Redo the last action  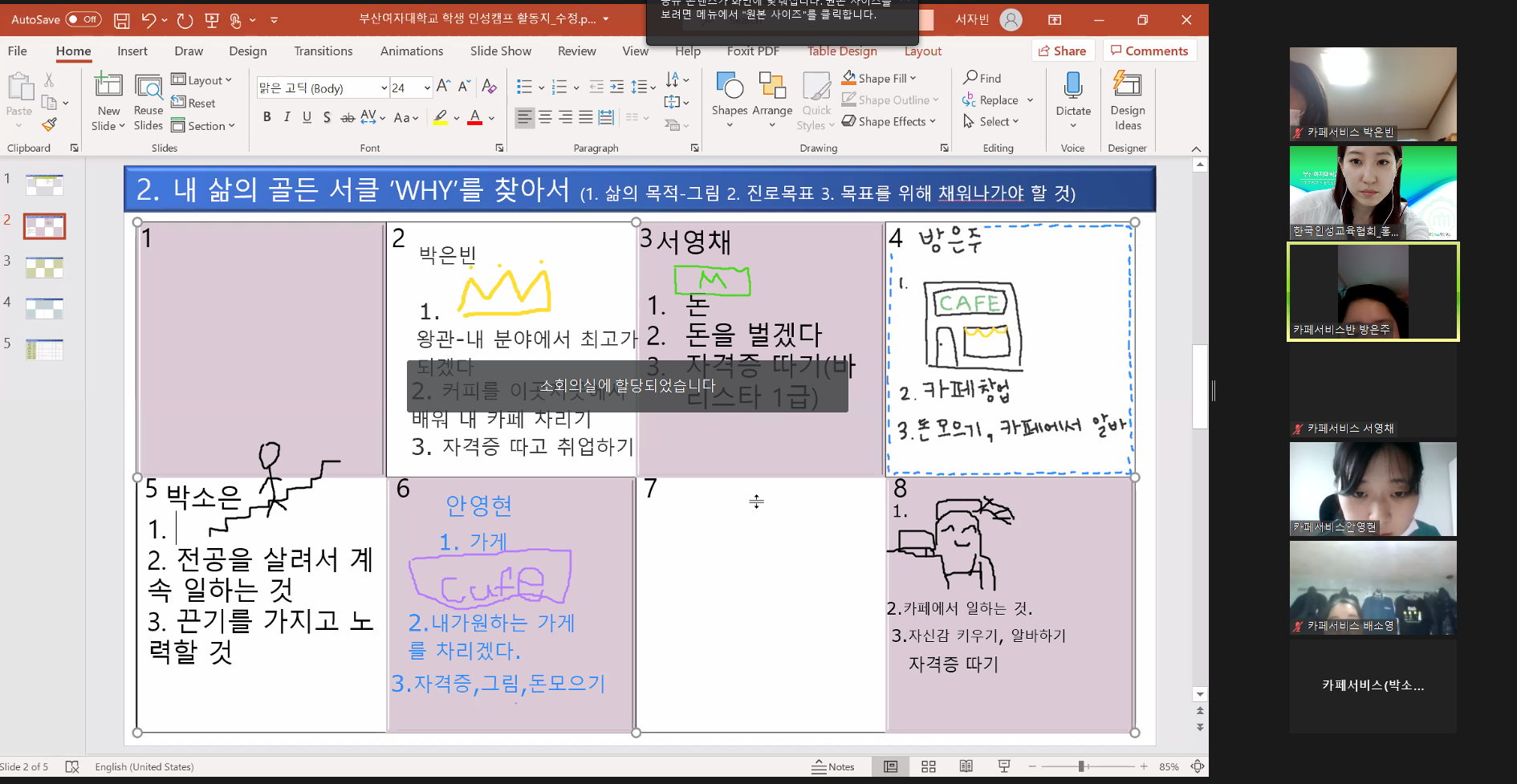[185, 20]
